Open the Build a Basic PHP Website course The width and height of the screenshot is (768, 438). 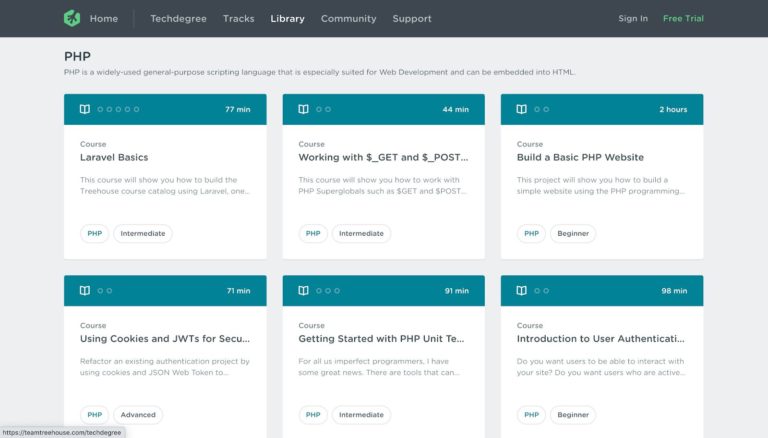coord(580,157)
